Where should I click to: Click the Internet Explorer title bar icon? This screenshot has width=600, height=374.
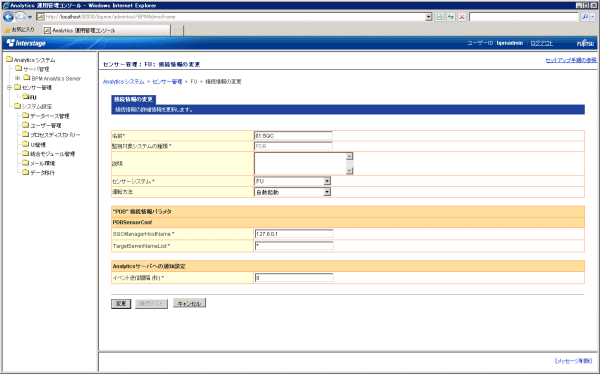coord(6,5)
